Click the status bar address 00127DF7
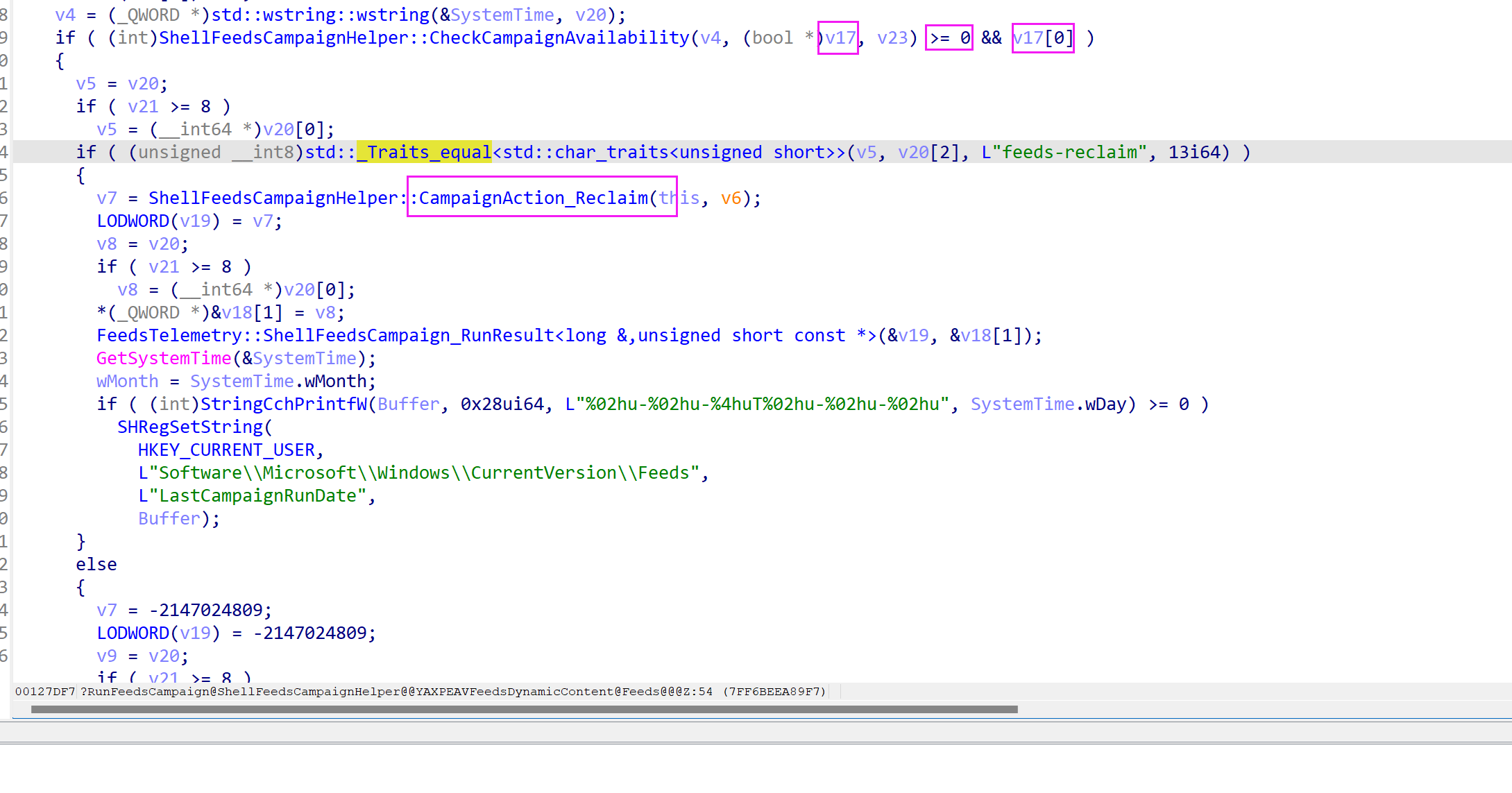 pyautogui.click(x=44, y=691)
